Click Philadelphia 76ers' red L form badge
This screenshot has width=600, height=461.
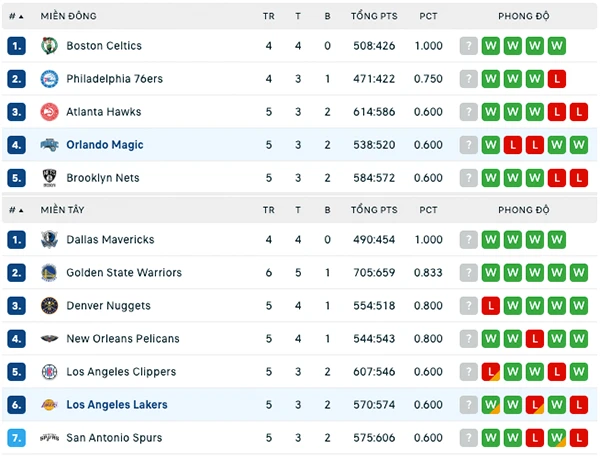pyautogui.click(x=557, y=79)
